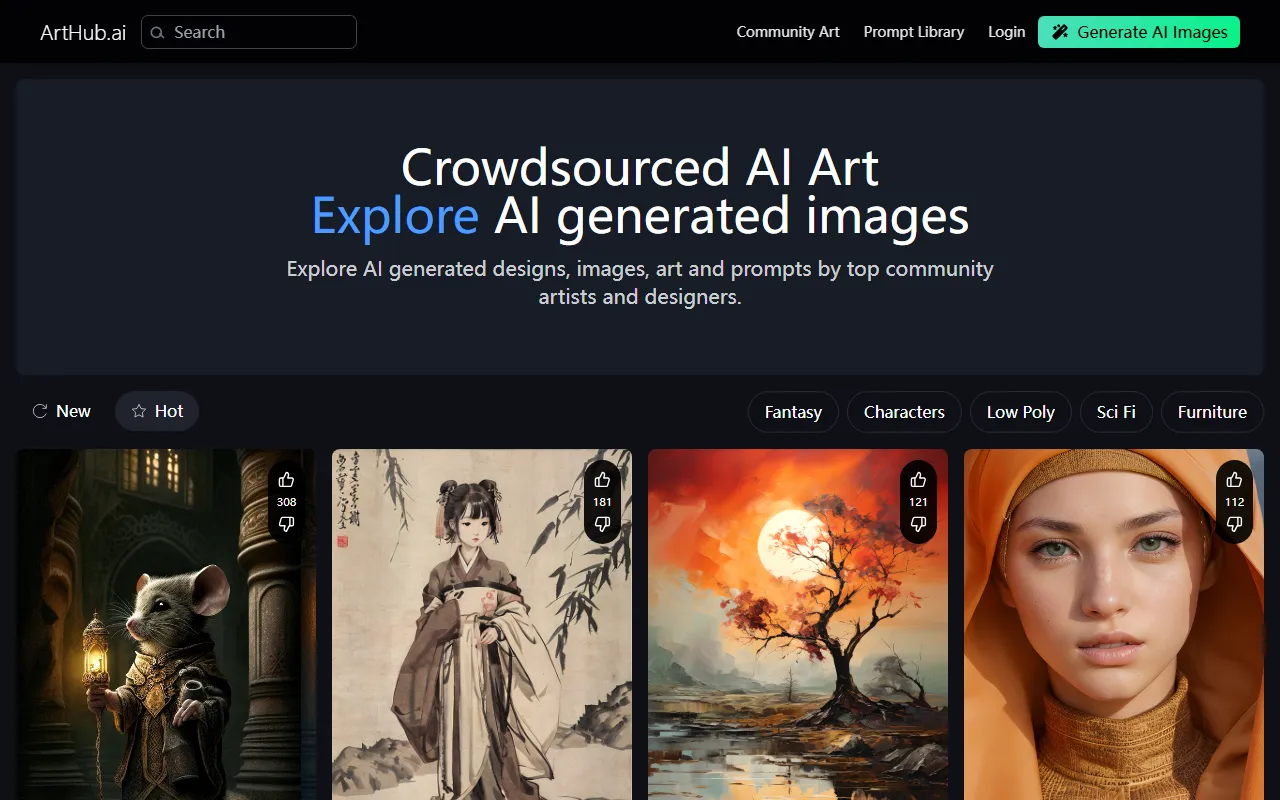The width and height of the screenshot is (1280, 800).
Task: Downvote the woman in orange headscarf image
Action: (x=1234, y=523)
